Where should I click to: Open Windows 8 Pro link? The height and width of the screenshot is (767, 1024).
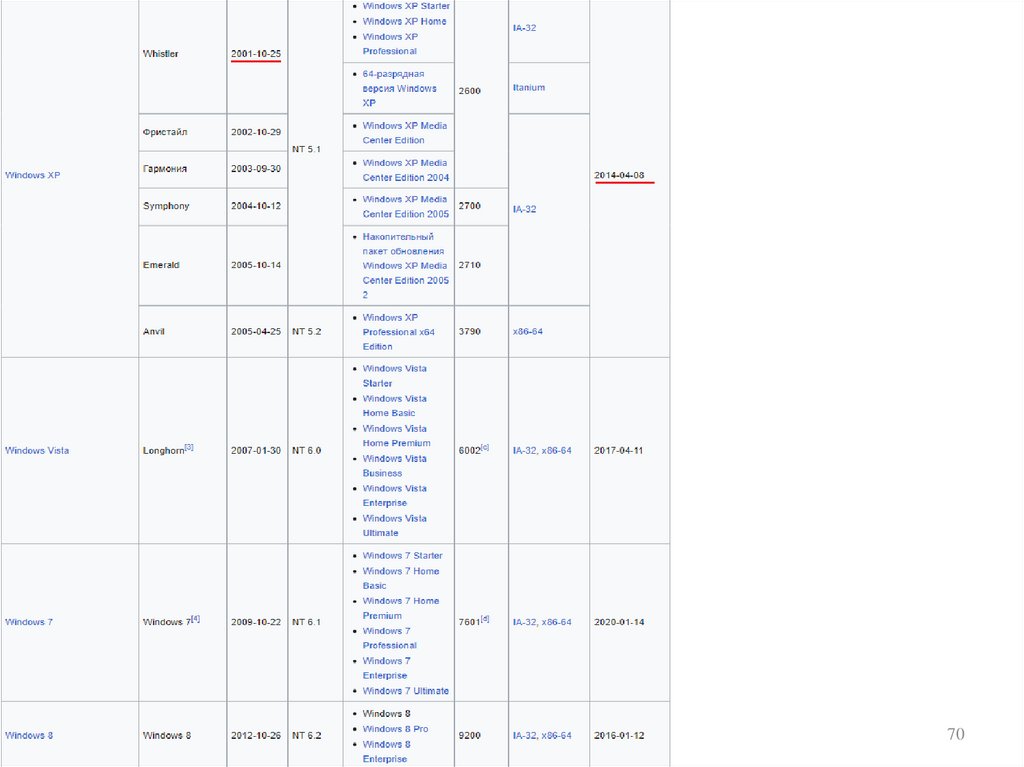click(395, 728)
